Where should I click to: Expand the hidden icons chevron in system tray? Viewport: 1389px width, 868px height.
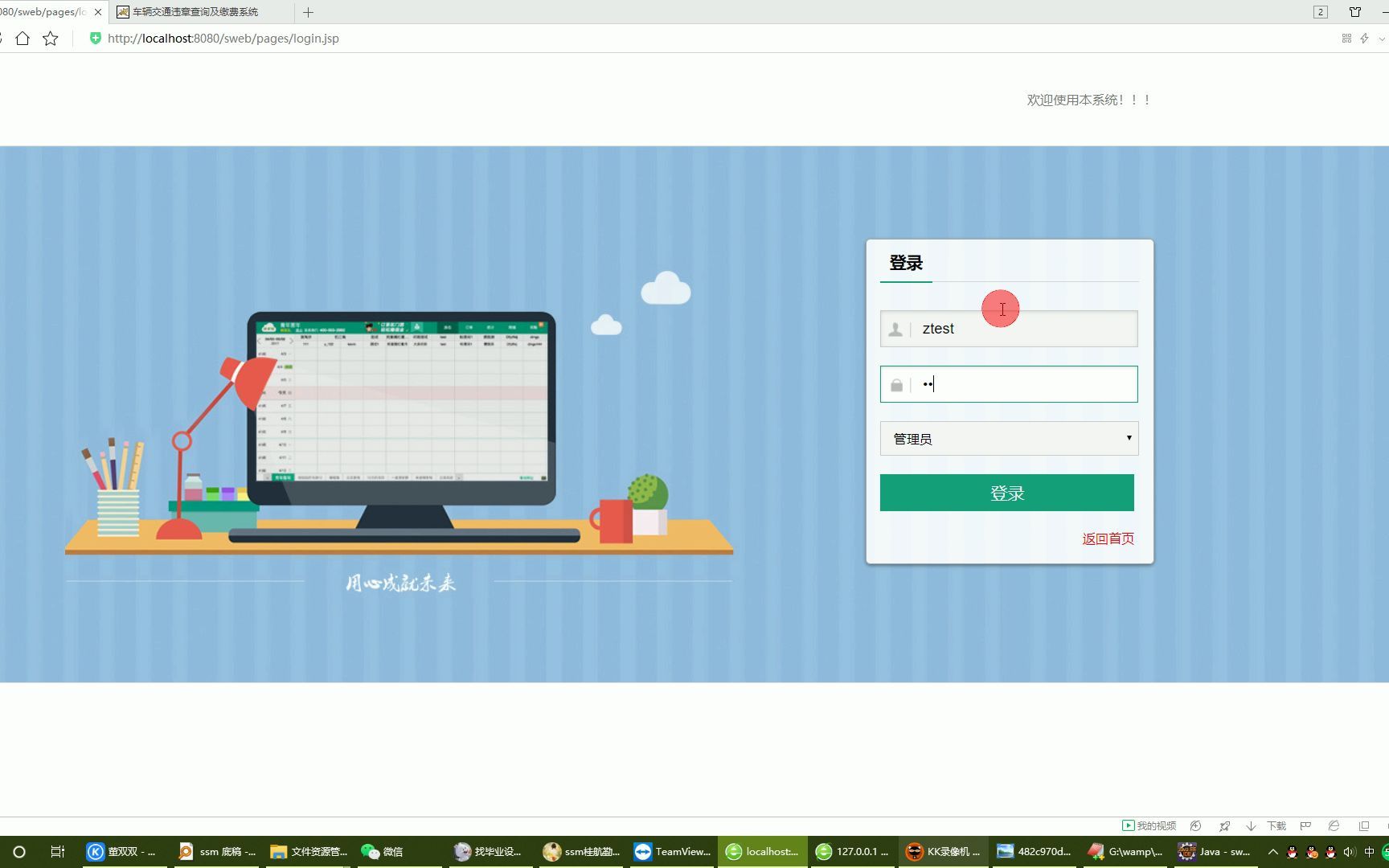tap(1272, 851)
